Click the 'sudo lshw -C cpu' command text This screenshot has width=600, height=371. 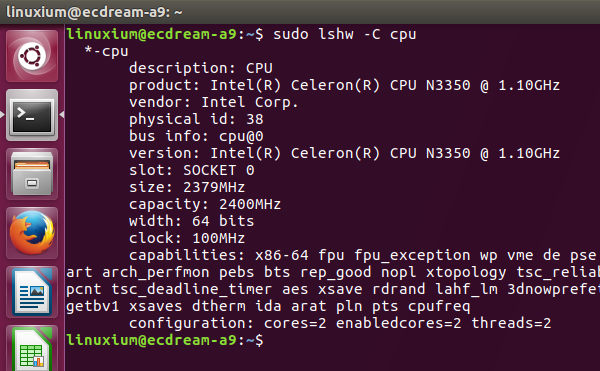coord(344,34)
